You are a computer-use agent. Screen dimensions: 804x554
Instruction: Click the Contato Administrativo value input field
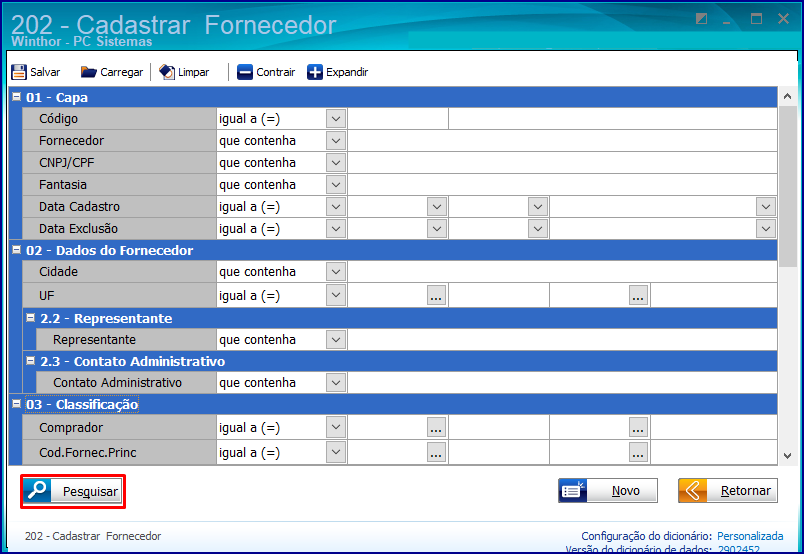[562, 383]
